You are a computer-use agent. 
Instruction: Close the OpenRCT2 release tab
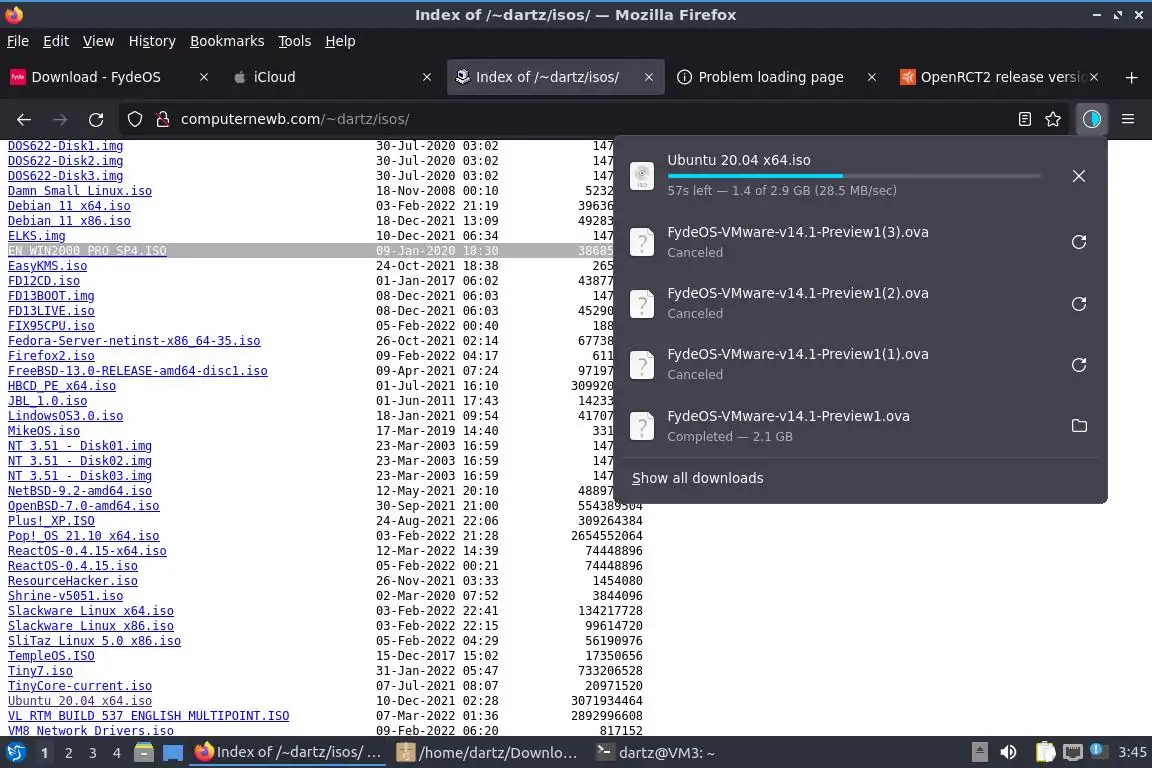1094,77
